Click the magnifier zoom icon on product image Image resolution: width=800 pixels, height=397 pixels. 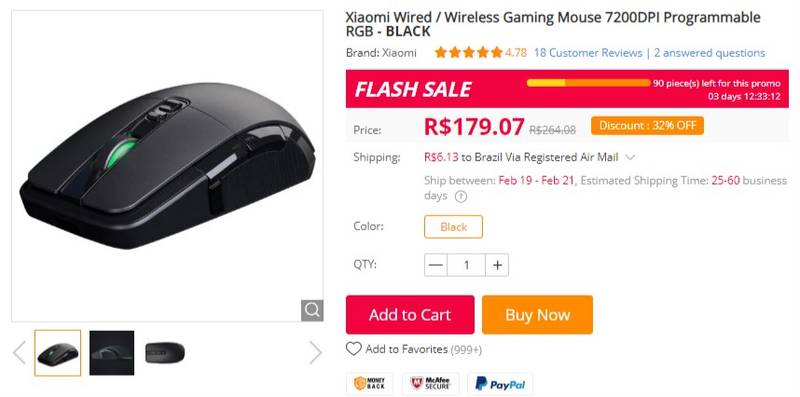[x=312, y=310]
